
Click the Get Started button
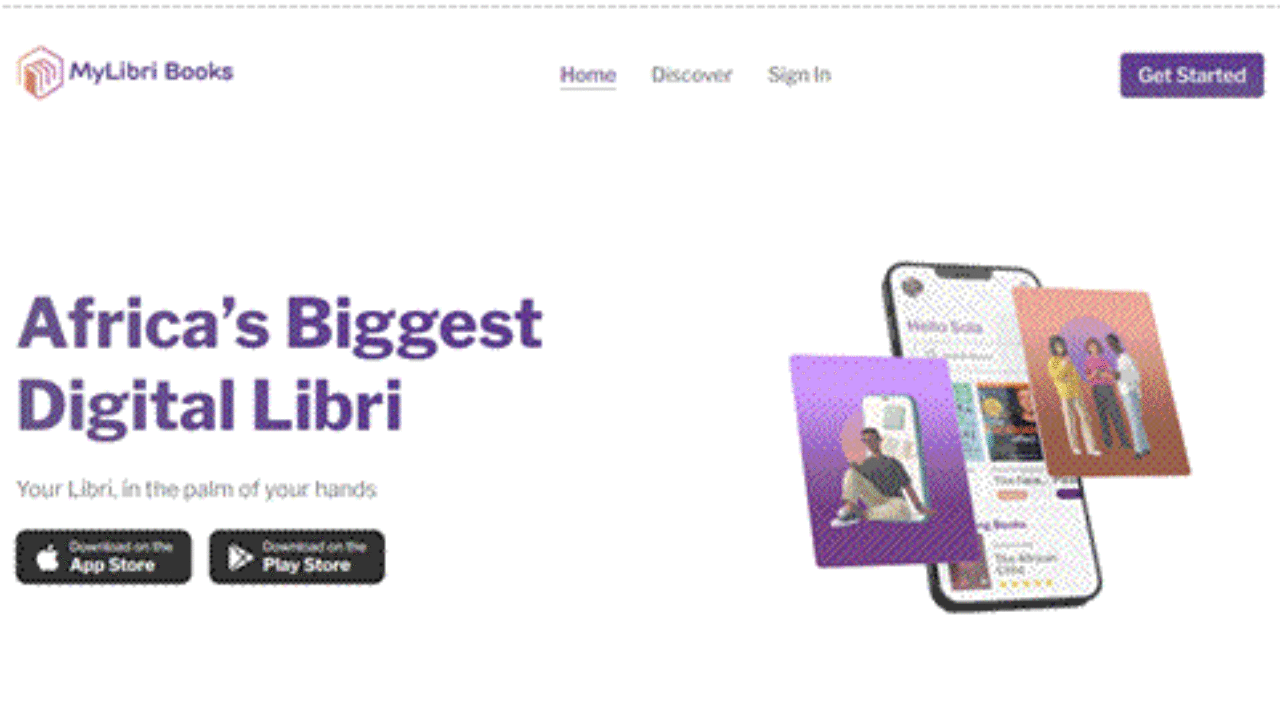point(1192,75)
